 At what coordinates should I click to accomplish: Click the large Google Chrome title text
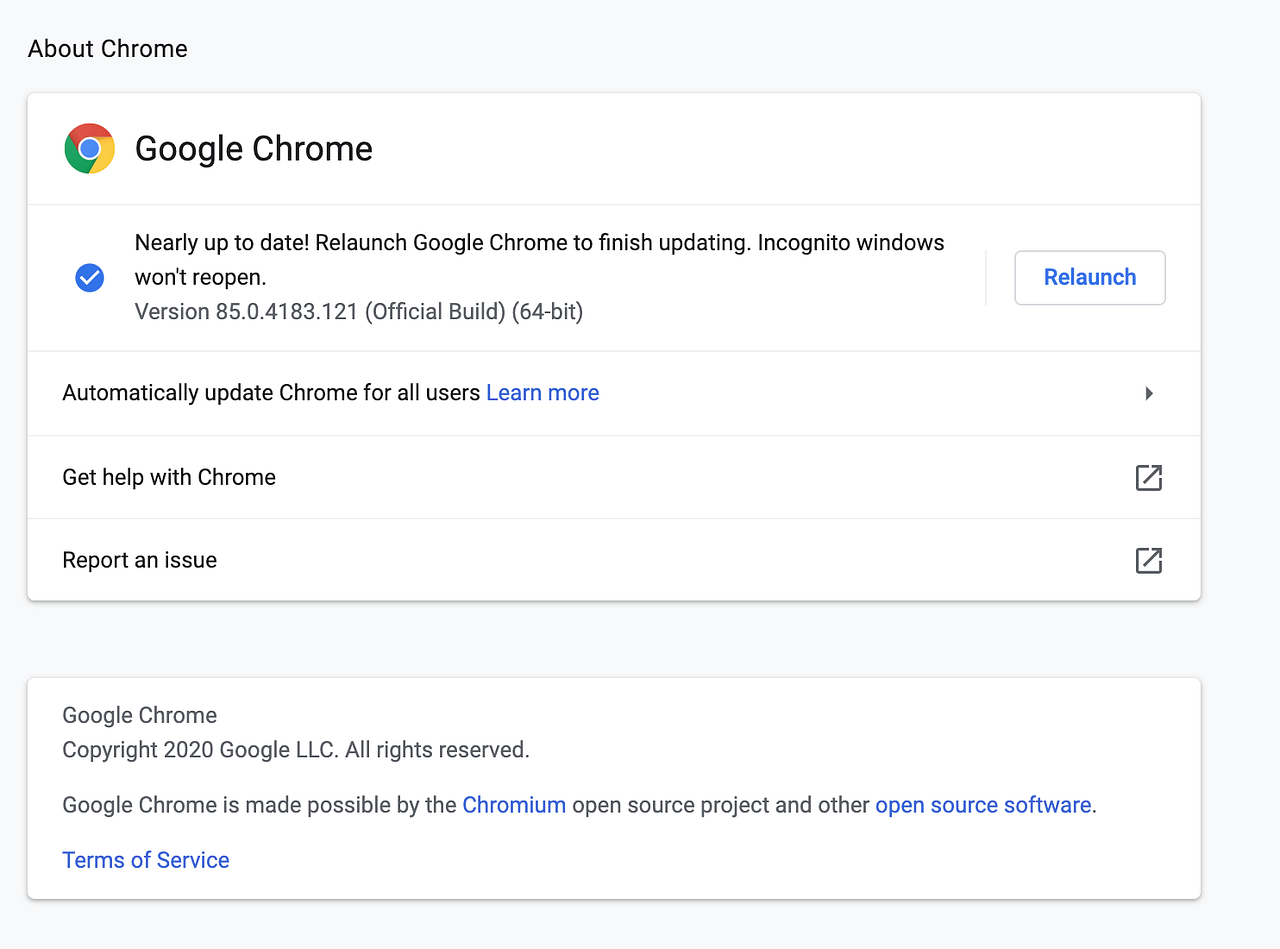click(254, 149)
